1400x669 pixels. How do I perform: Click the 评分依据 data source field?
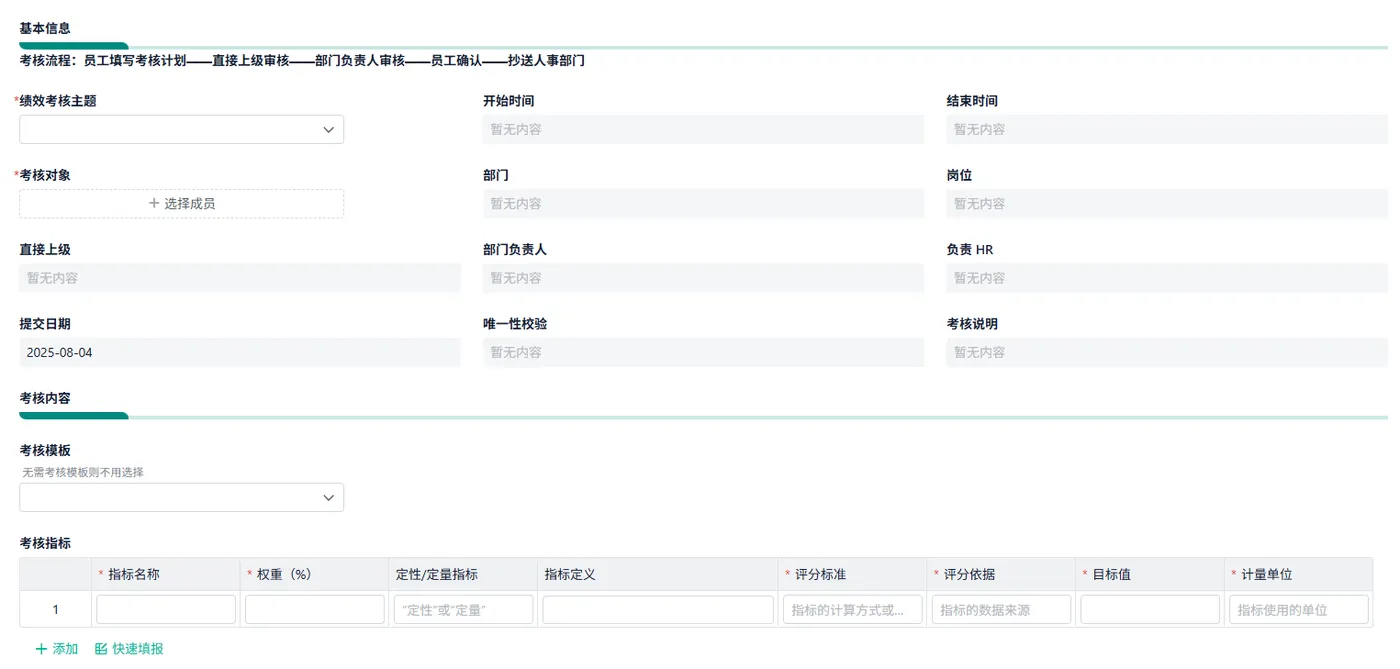coord(1001,610)
